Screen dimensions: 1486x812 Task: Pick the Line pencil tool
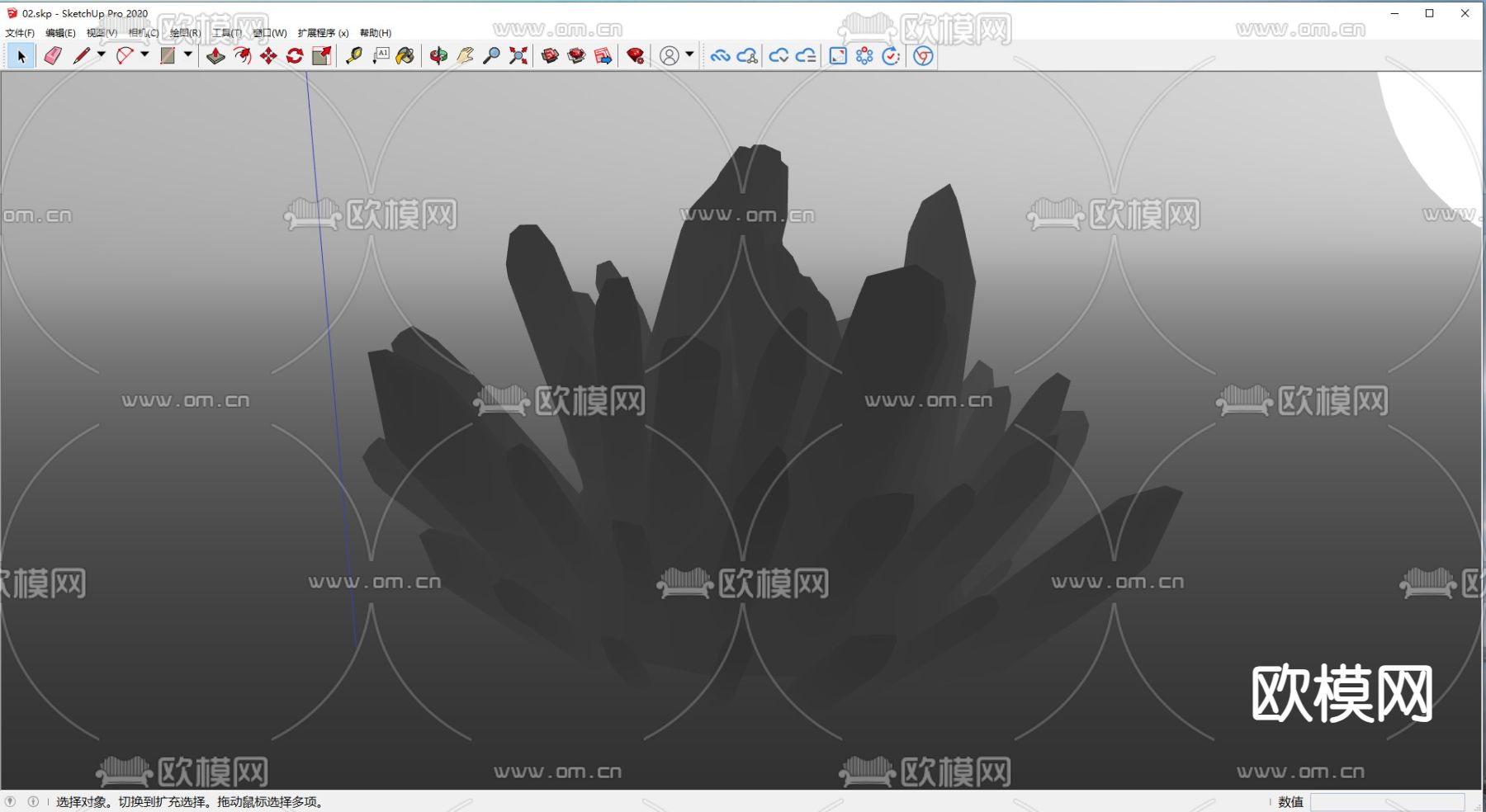[83, 56]
